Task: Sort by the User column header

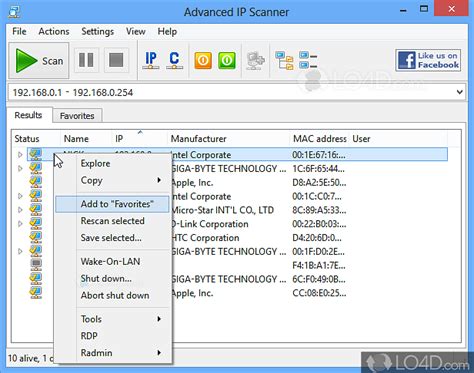Action: tap(398, 139)
